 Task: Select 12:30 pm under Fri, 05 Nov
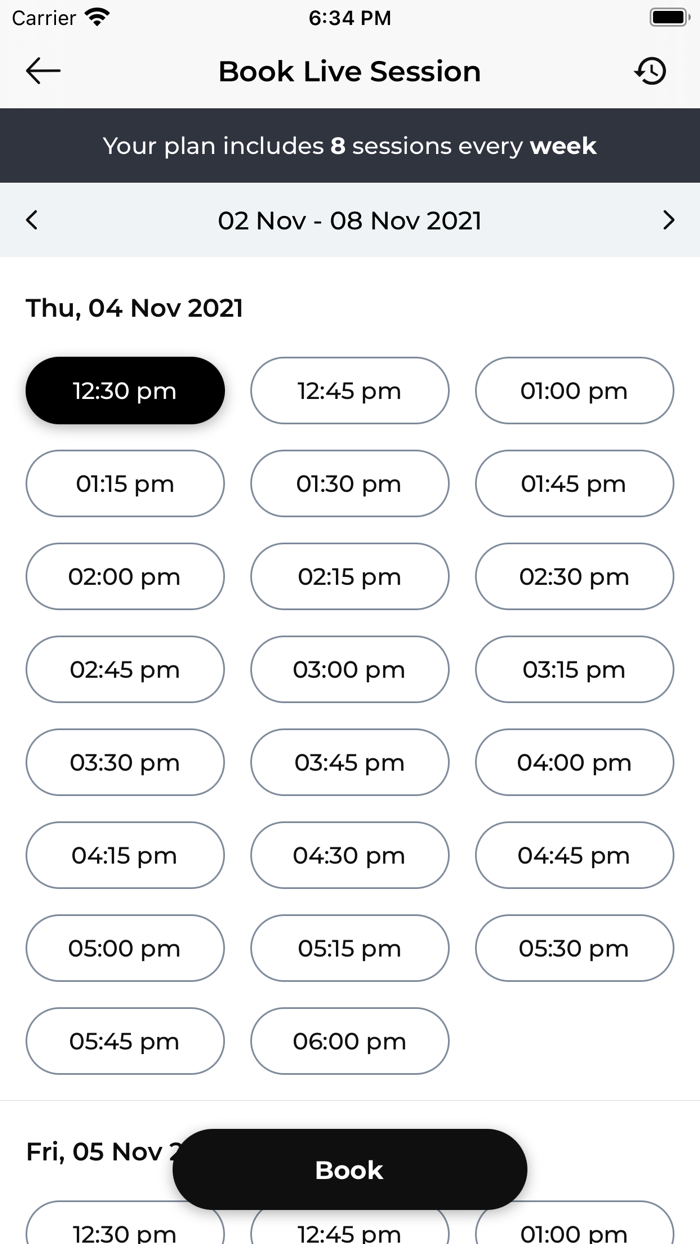(124, 1233)
